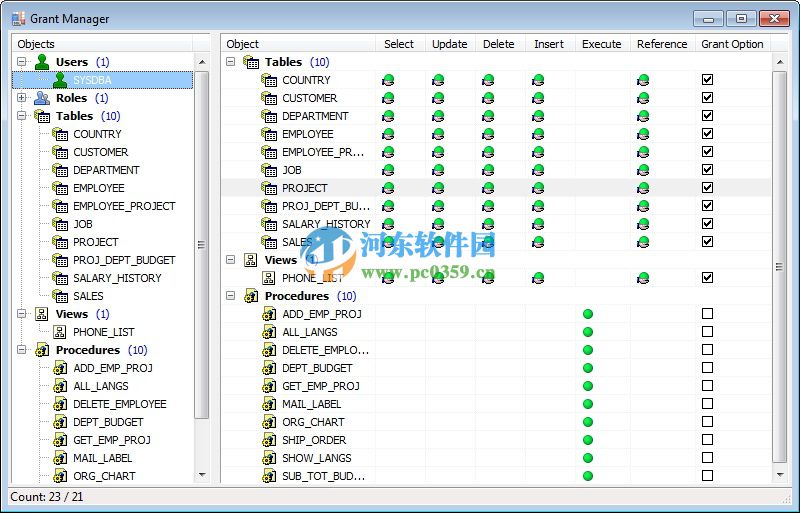
Task: Select the GET_EMP_PROJ row in right grid
Action: click(x=497, y=386)
